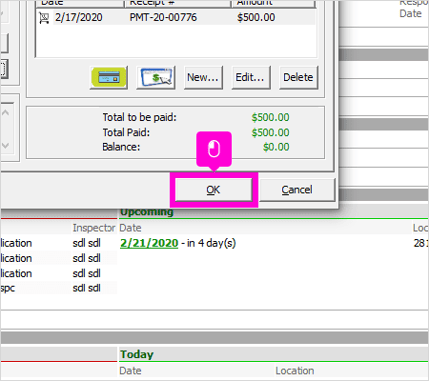Click the Date header under Upcoming
Image resolution: width=429 pixels, height=381 pixels.
[130, 228]
